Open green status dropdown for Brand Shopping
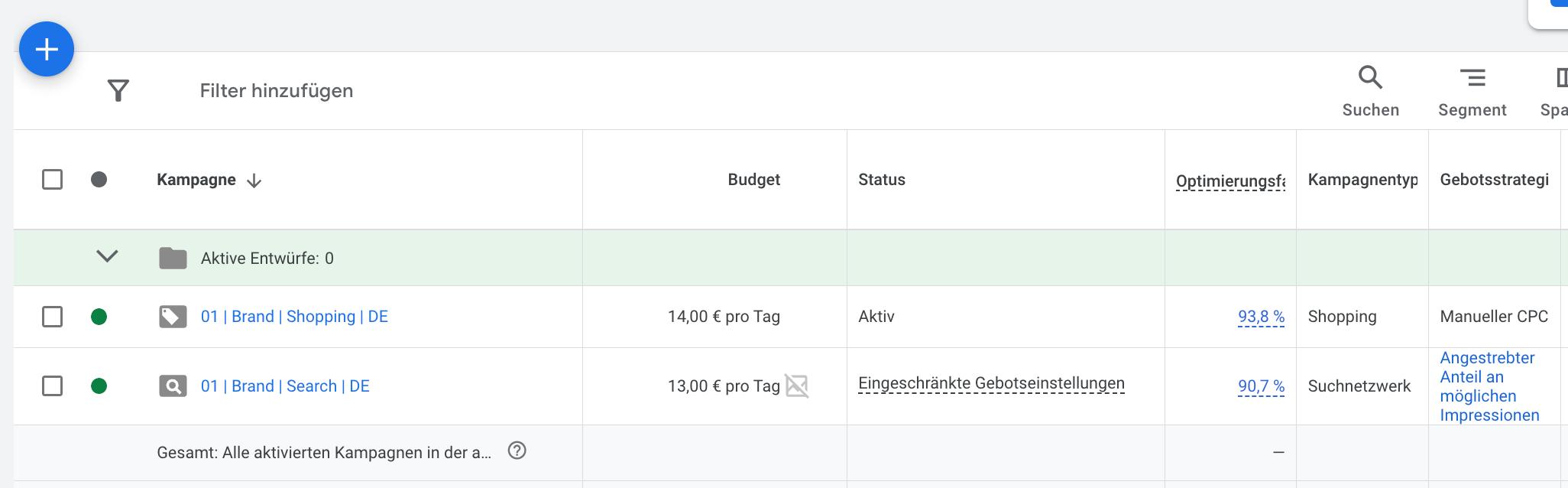 coord(99,317)
